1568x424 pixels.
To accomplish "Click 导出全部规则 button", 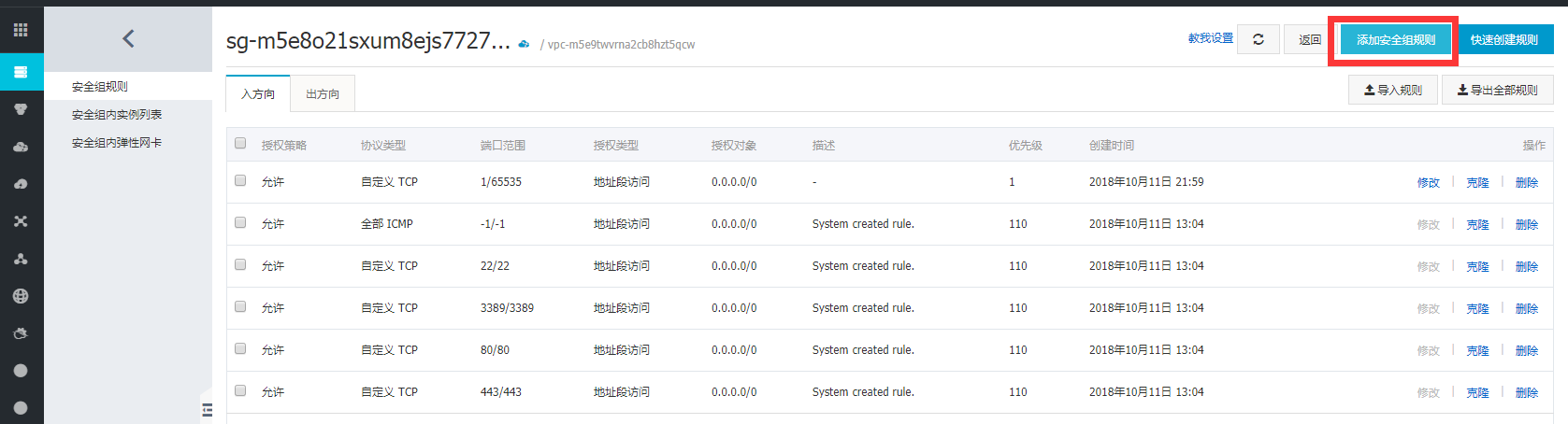I will (1498, 90).
